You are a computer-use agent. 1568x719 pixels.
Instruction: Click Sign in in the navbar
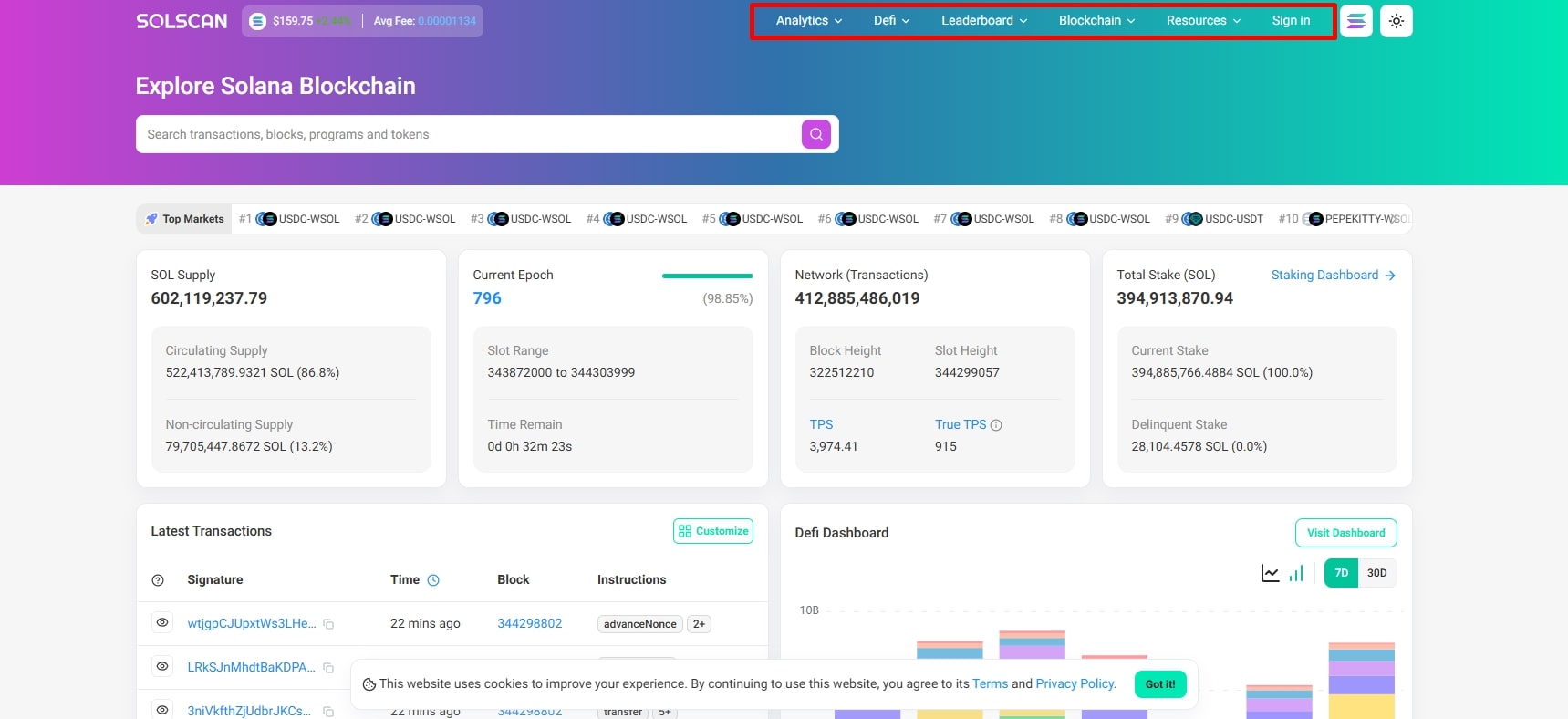click(1291, 21)
